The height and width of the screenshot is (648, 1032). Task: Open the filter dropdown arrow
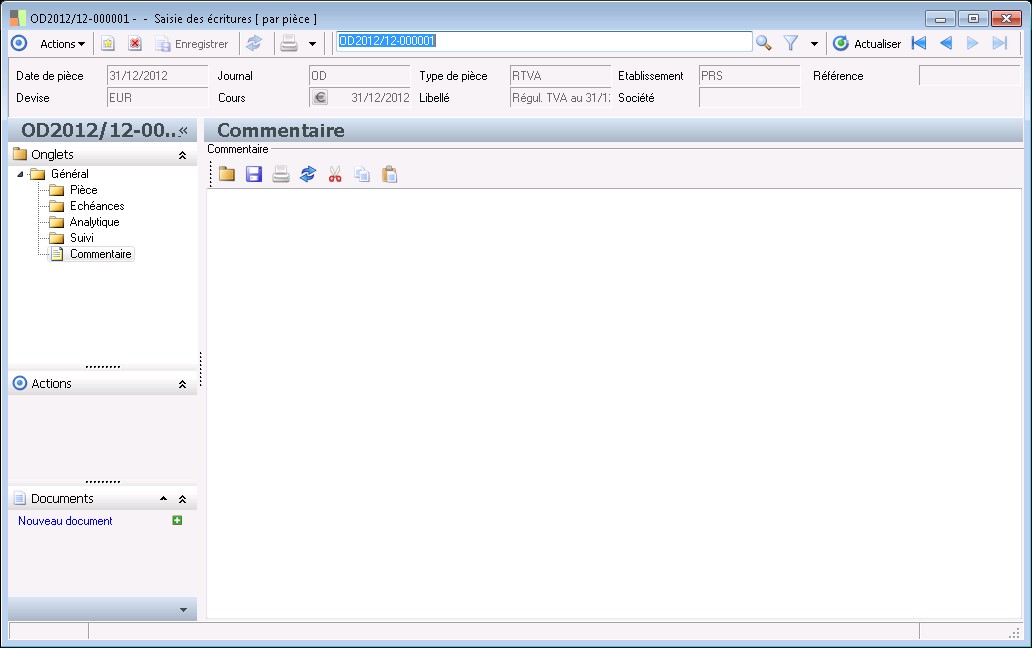click(814, 44)
